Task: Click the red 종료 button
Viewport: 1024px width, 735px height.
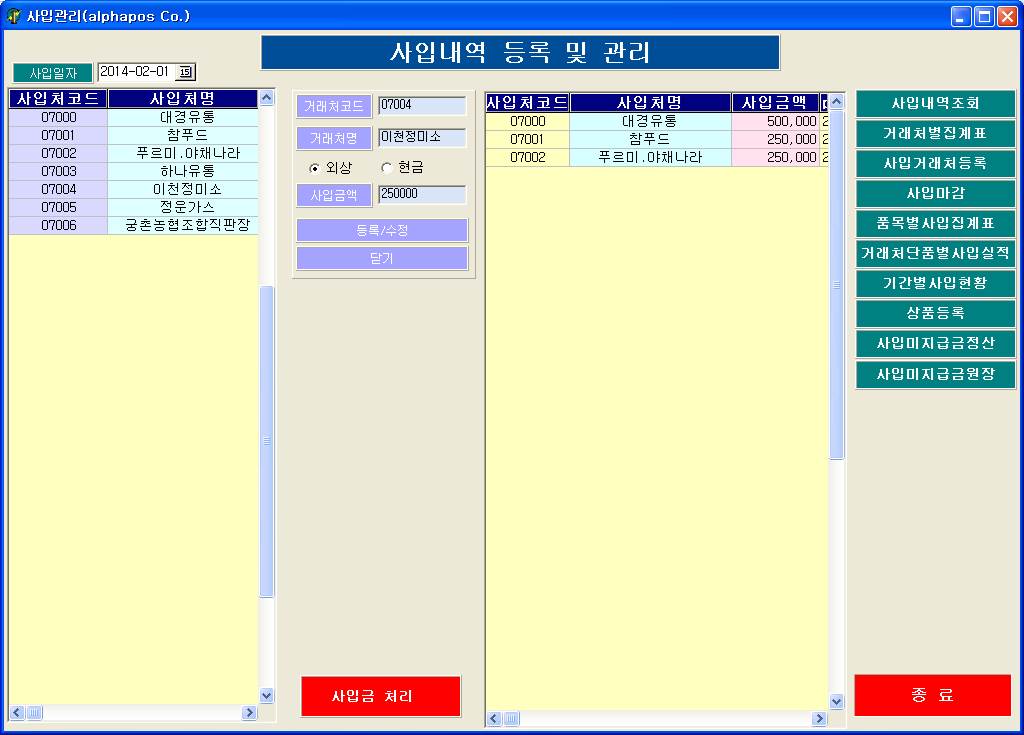Action: 933,695
